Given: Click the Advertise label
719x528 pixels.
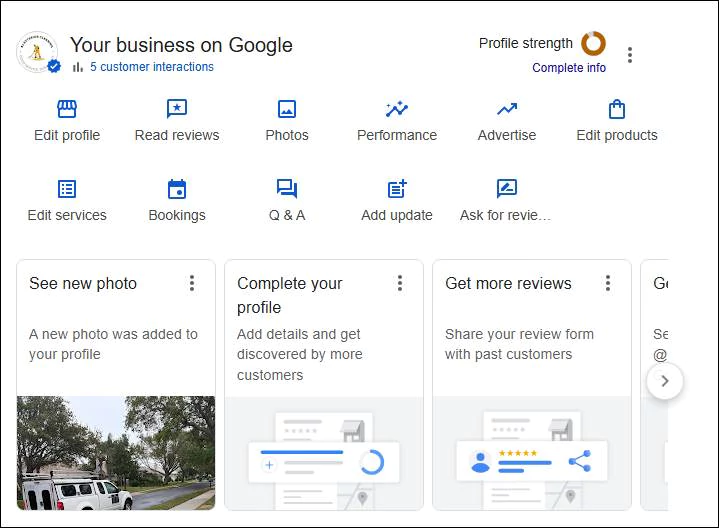Looking at the screenshot, I should (x=507, y=135).
